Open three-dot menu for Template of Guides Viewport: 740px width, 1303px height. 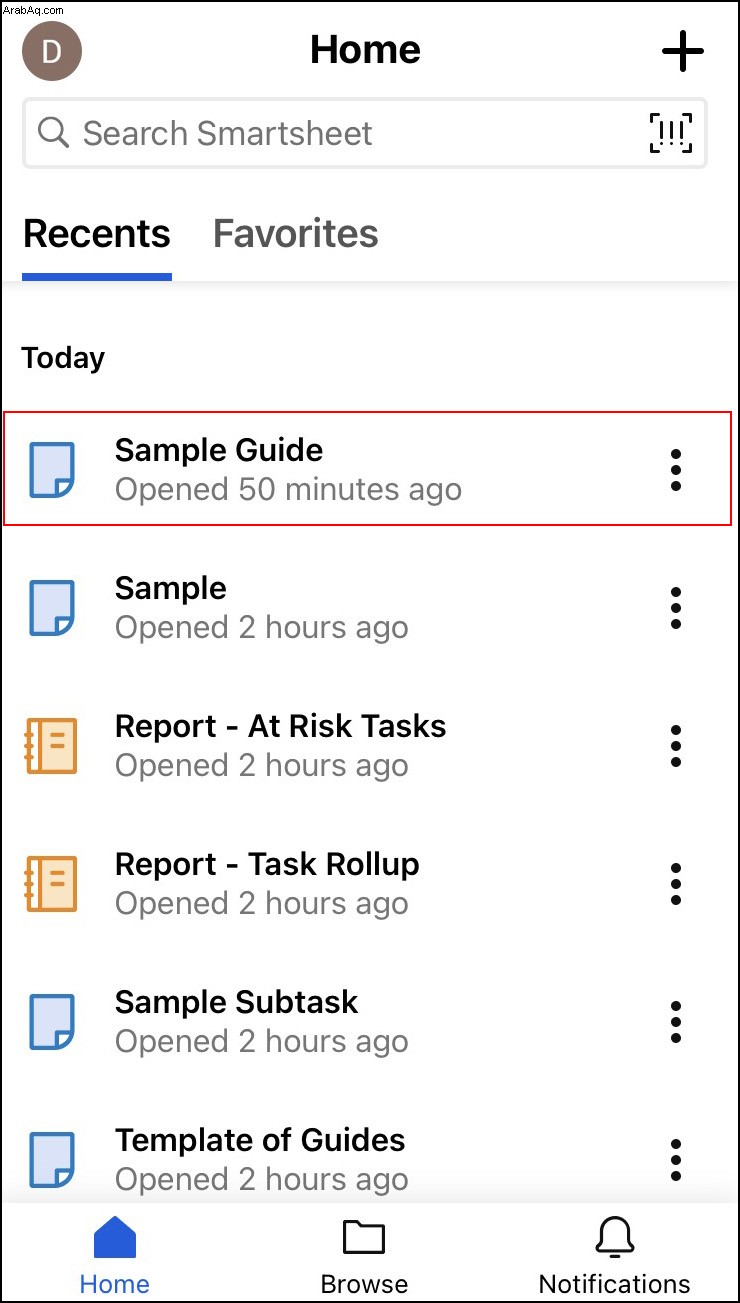[x=676, y=1160]
